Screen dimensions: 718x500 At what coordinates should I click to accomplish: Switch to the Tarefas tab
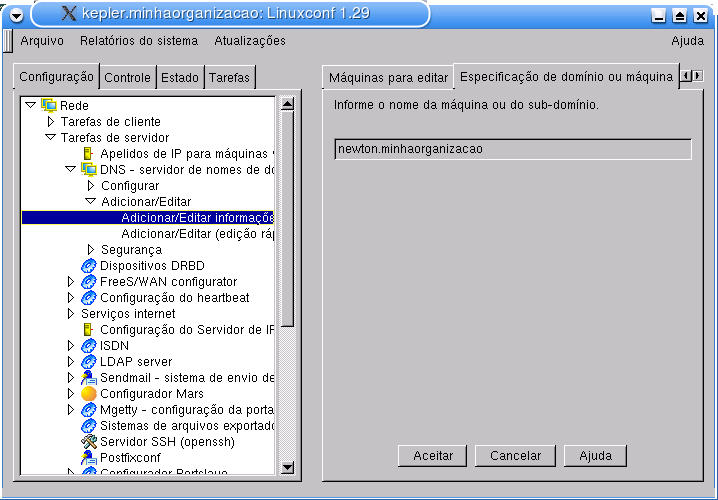coord(229,77)
